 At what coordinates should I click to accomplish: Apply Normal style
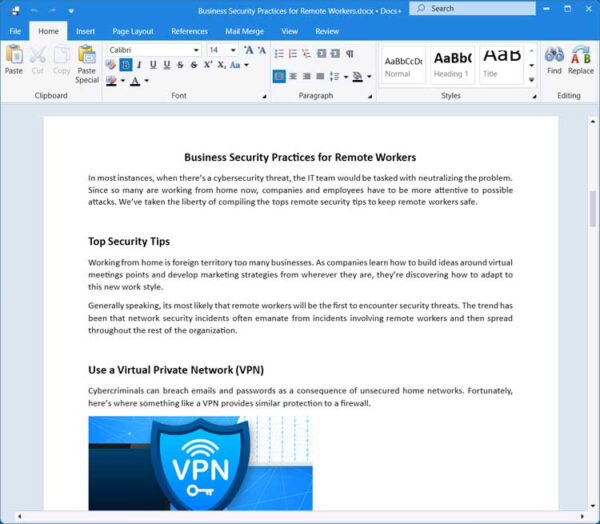point(403,65)
